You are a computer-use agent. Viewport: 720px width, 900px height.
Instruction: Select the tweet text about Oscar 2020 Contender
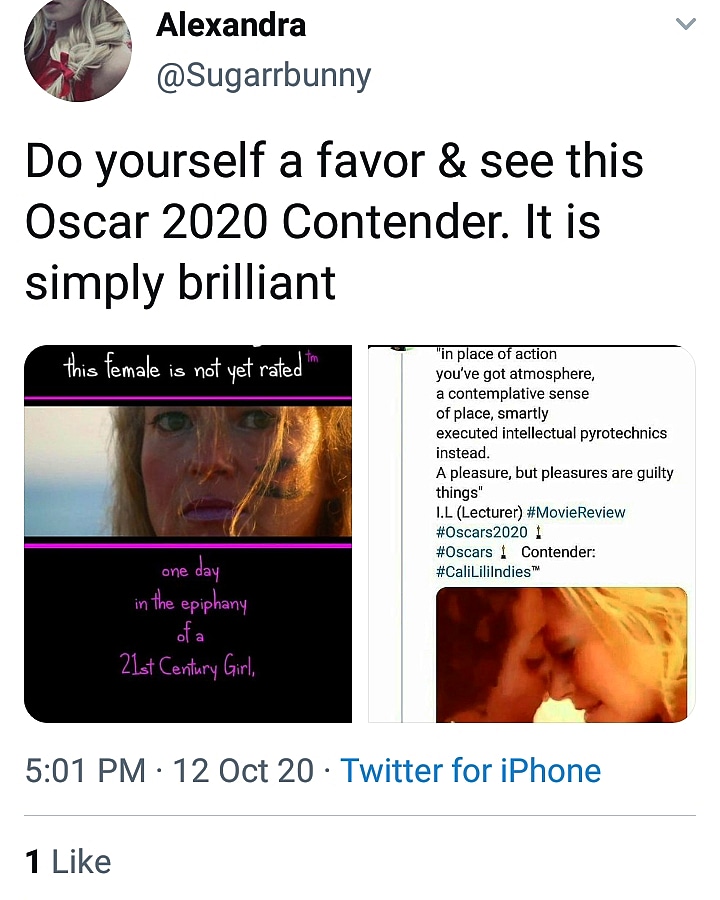[334, 223]
